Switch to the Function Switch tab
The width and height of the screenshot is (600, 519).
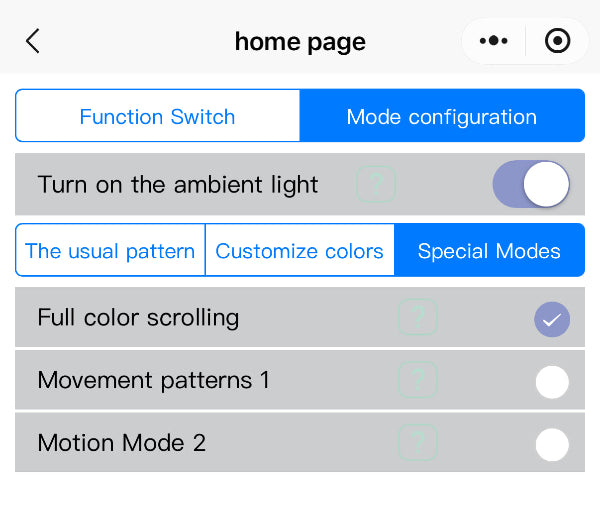[x=158, y=116]
